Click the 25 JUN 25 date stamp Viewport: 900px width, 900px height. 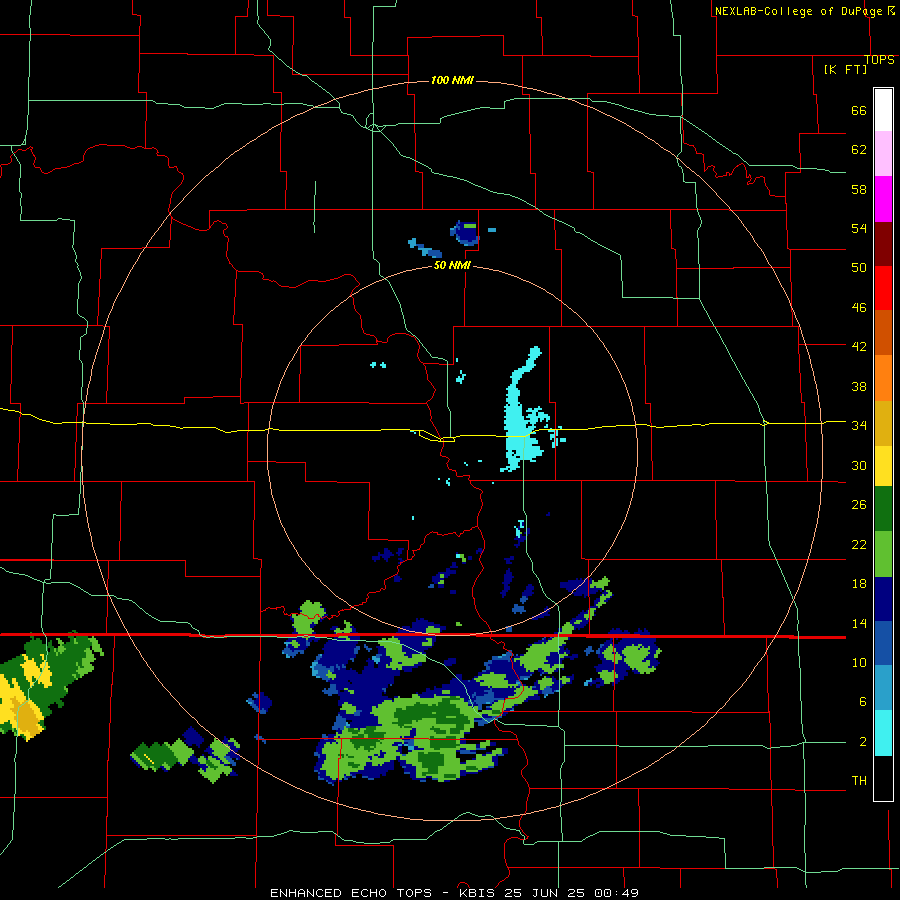click(544, 893)
